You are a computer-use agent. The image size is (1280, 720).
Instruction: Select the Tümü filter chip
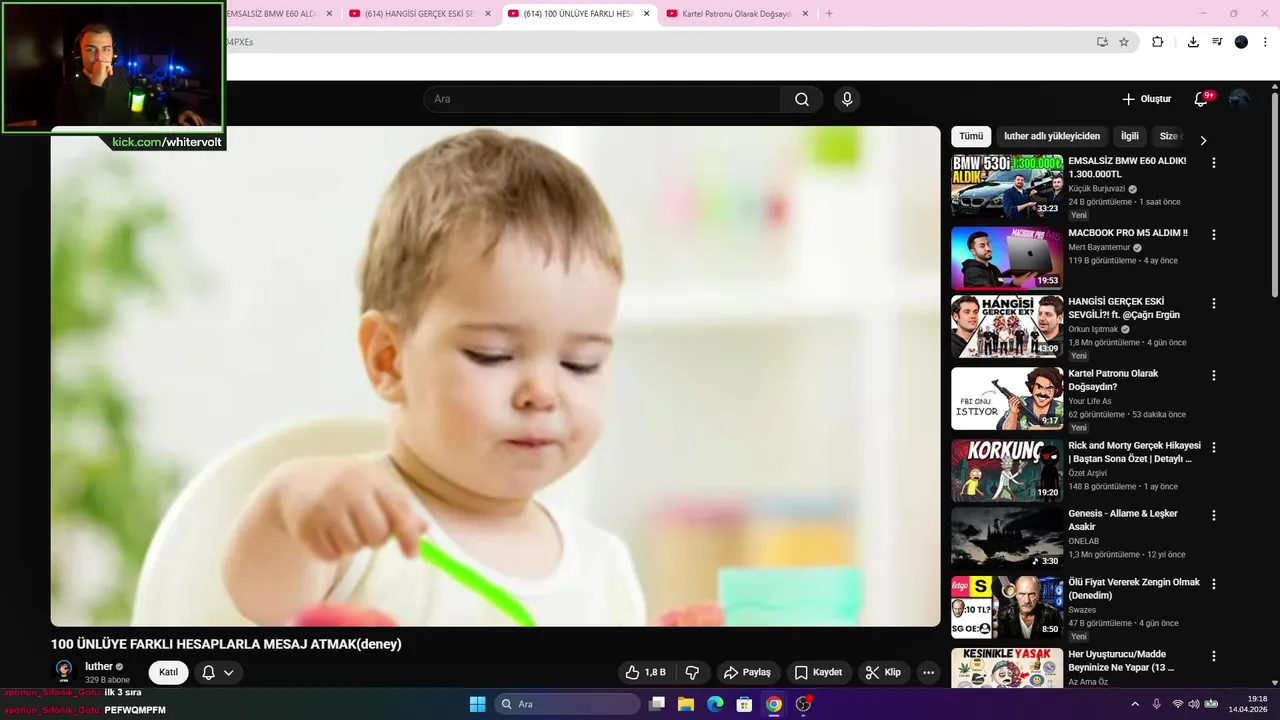971,136
